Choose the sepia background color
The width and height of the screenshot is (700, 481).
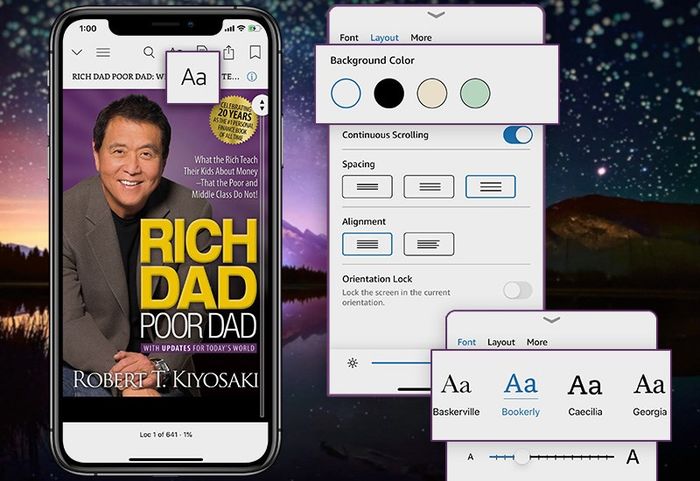click(432, 93)
